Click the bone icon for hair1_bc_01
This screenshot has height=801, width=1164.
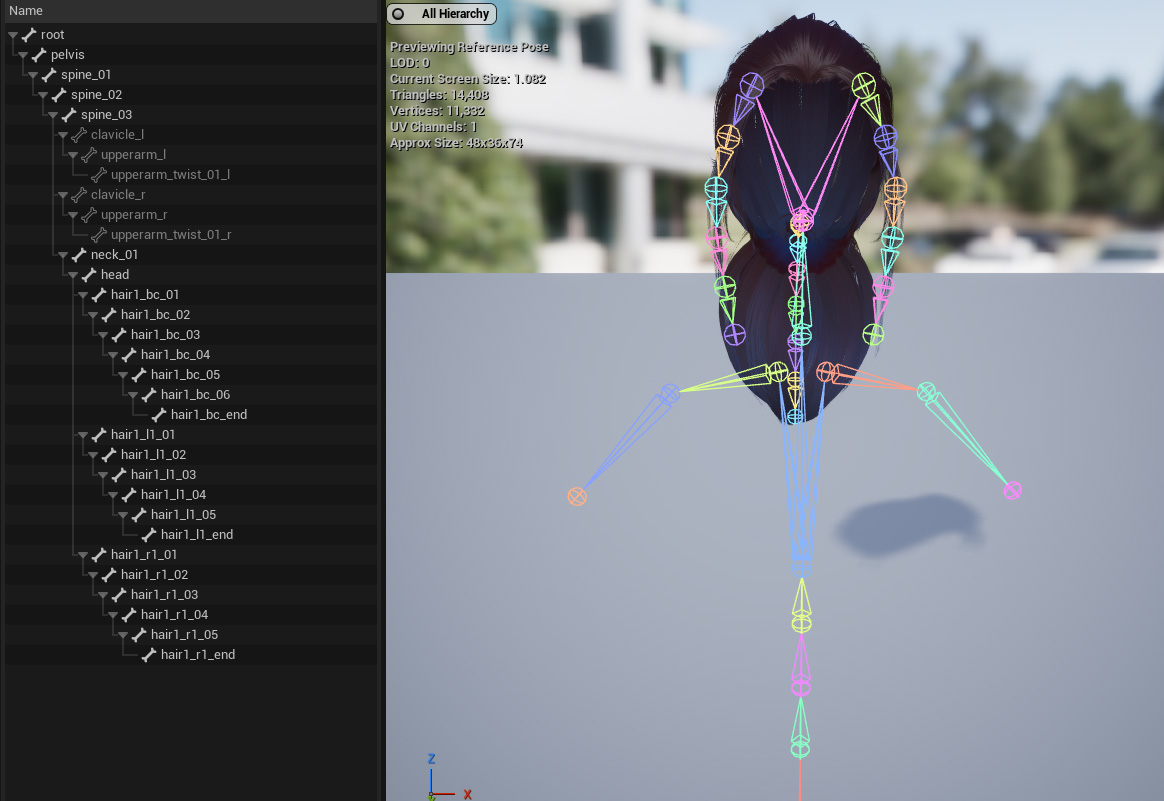(x=99, y=295)
